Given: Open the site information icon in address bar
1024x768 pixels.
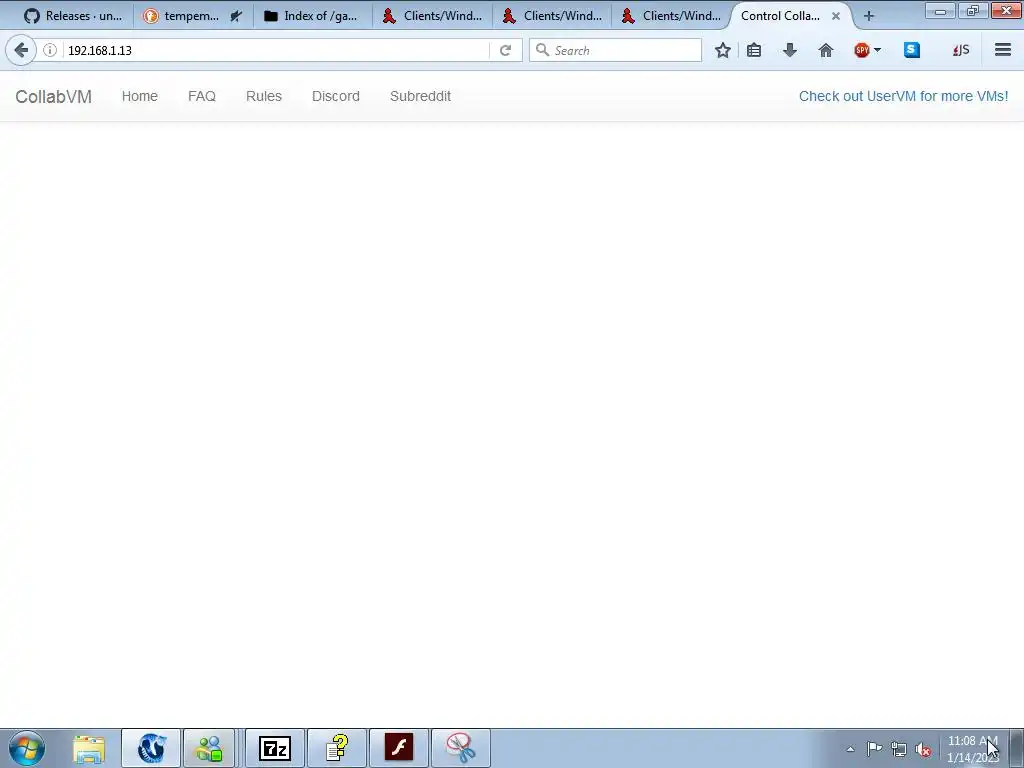Looking at the screenshot, I should point(50,50).
